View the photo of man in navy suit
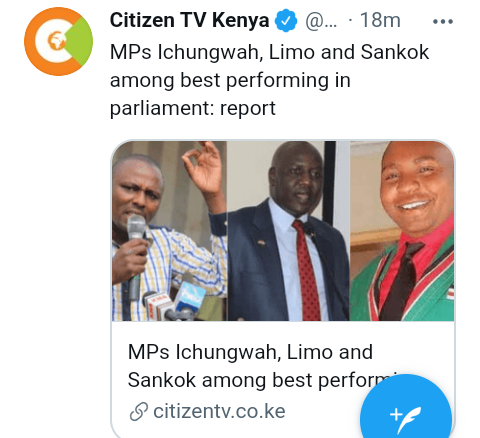Screen dimensions: 480x438 288,231
